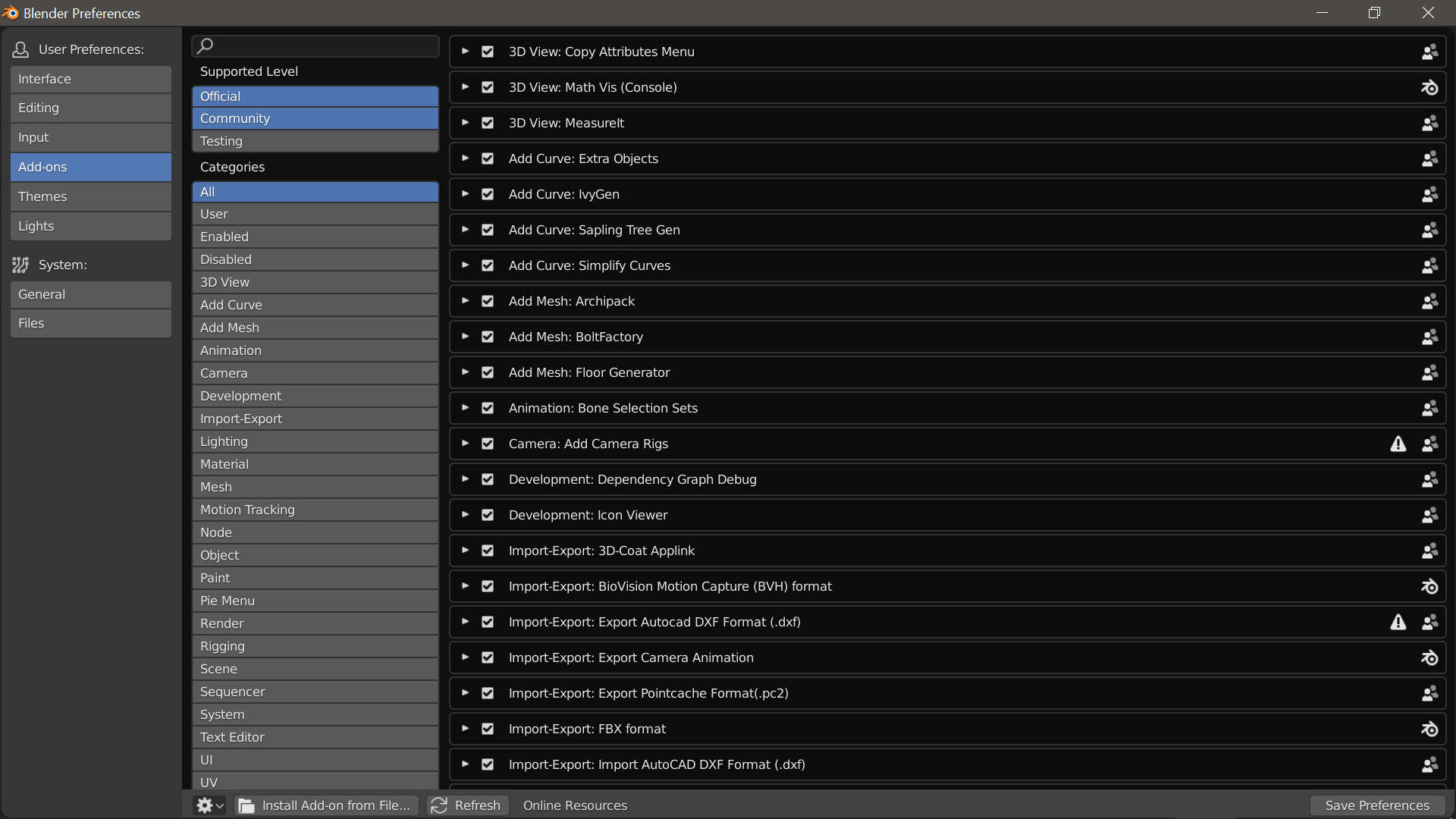Image resolution: width=1456 pixels, height=819 pixels.
Task: Click the Blender logo icon on BioVision BVH row
Action: coord(1429,586)
